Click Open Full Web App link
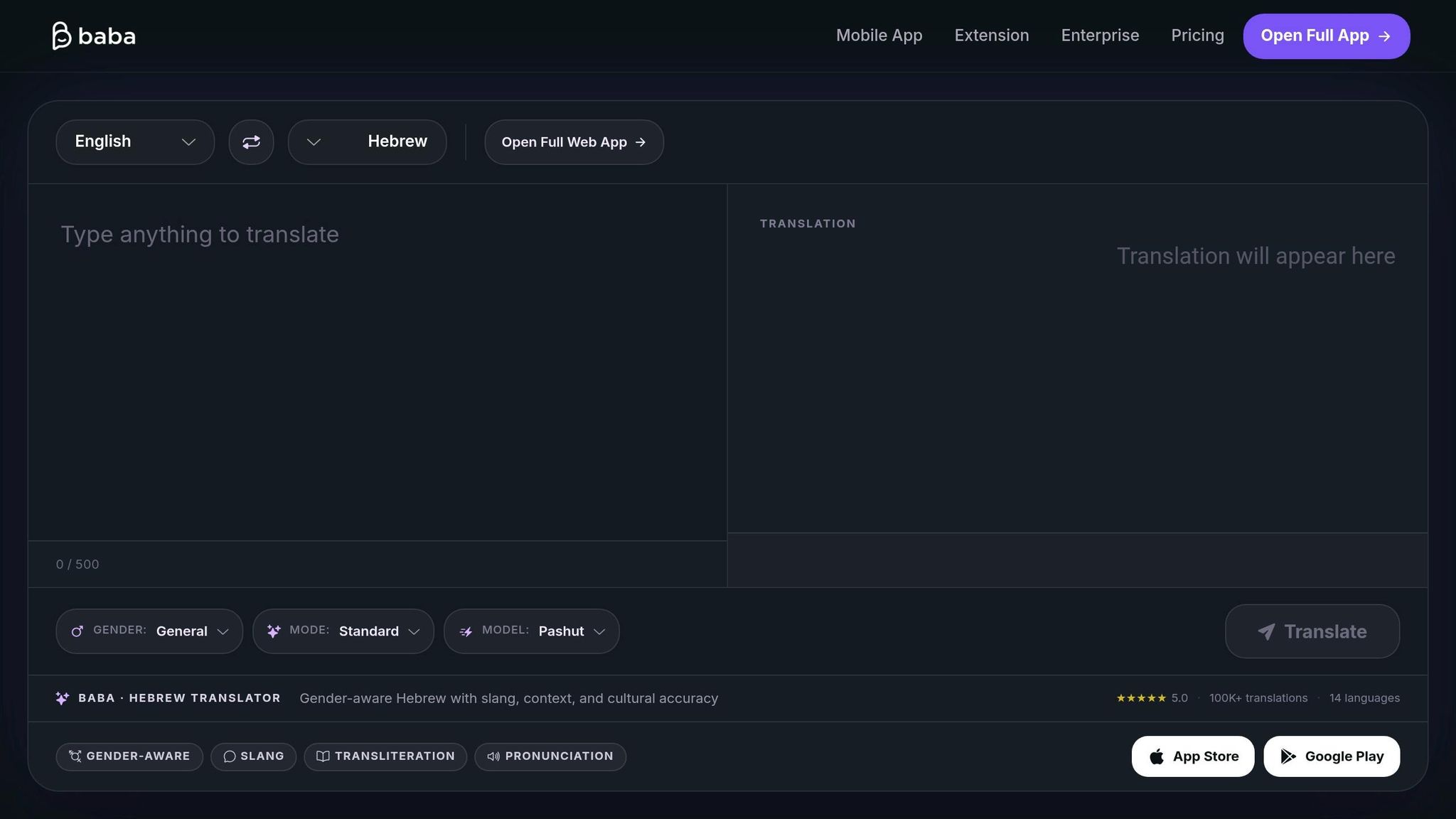 point(574,142)
